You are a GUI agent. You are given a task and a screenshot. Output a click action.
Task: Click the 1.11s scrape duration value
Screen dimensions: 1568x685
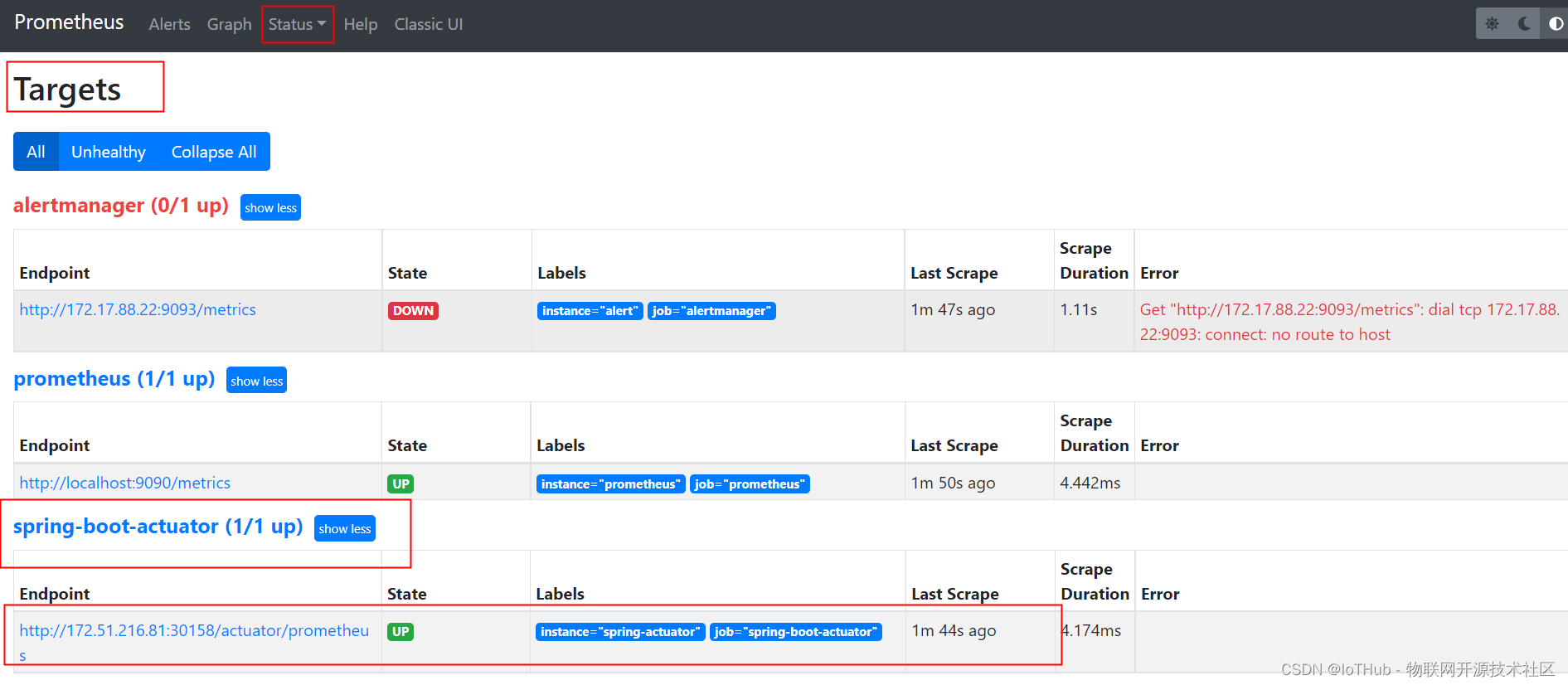(x=1078, y=309)
